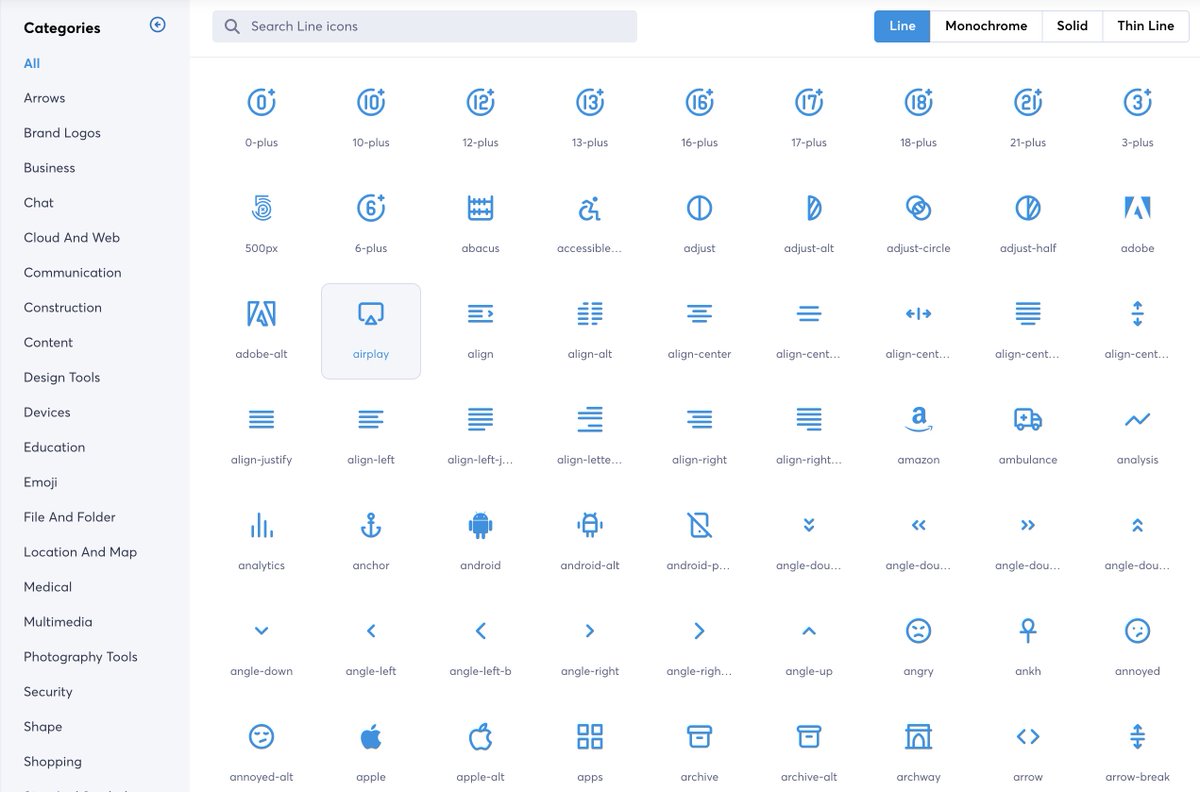Switch to Line icon style
This screenshot has height=792, width=1200.
[902, 26]
